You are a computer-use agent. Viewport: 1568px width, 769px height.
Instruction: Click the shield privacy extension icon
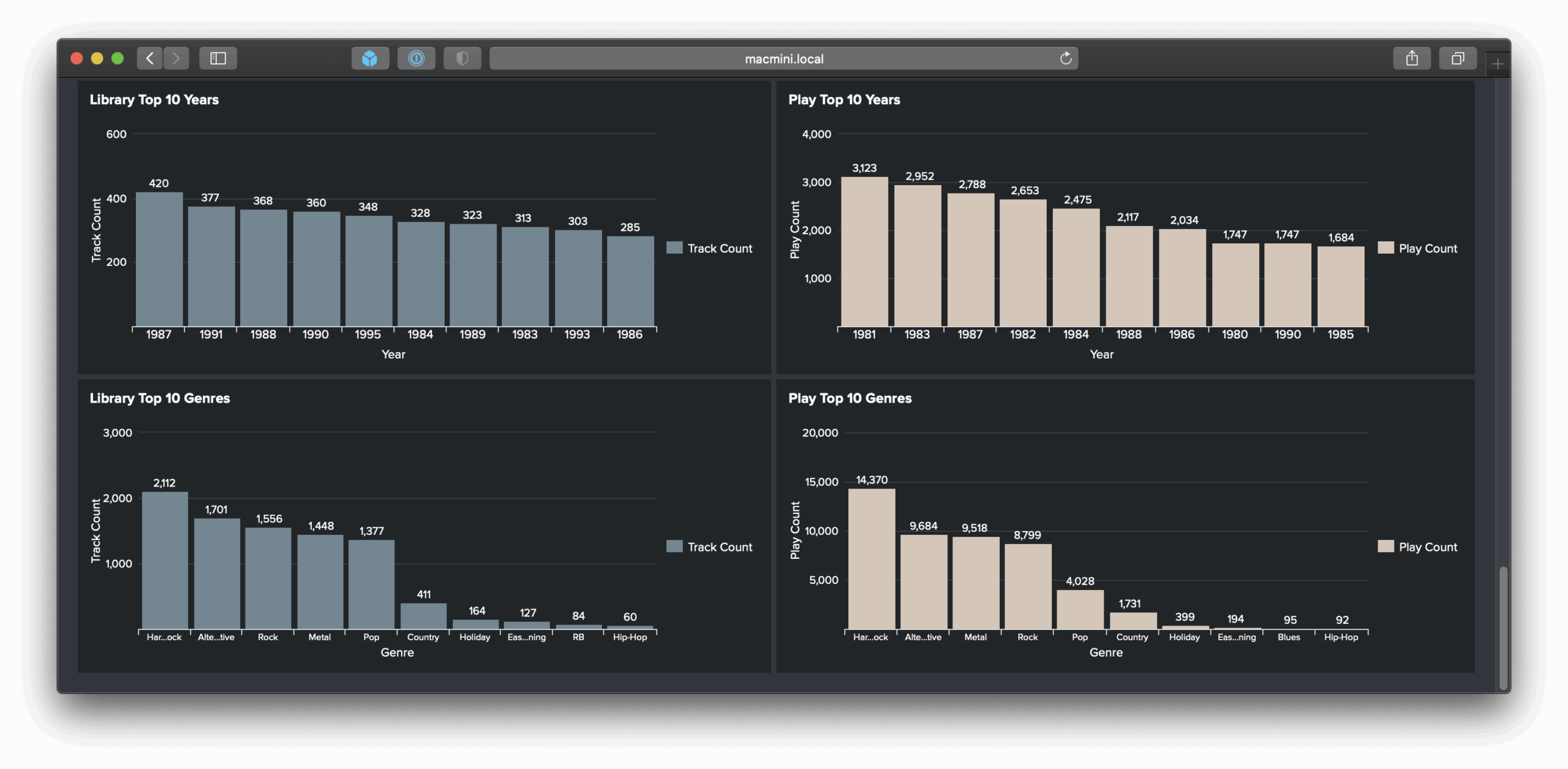[462, 58]
